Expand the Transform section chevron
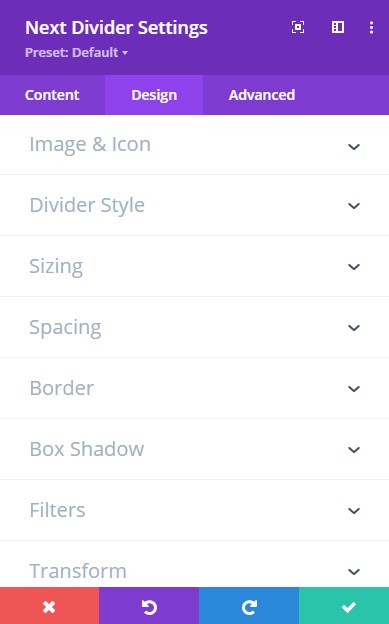Viewport: 389px width, 624px height. point(354,572)
